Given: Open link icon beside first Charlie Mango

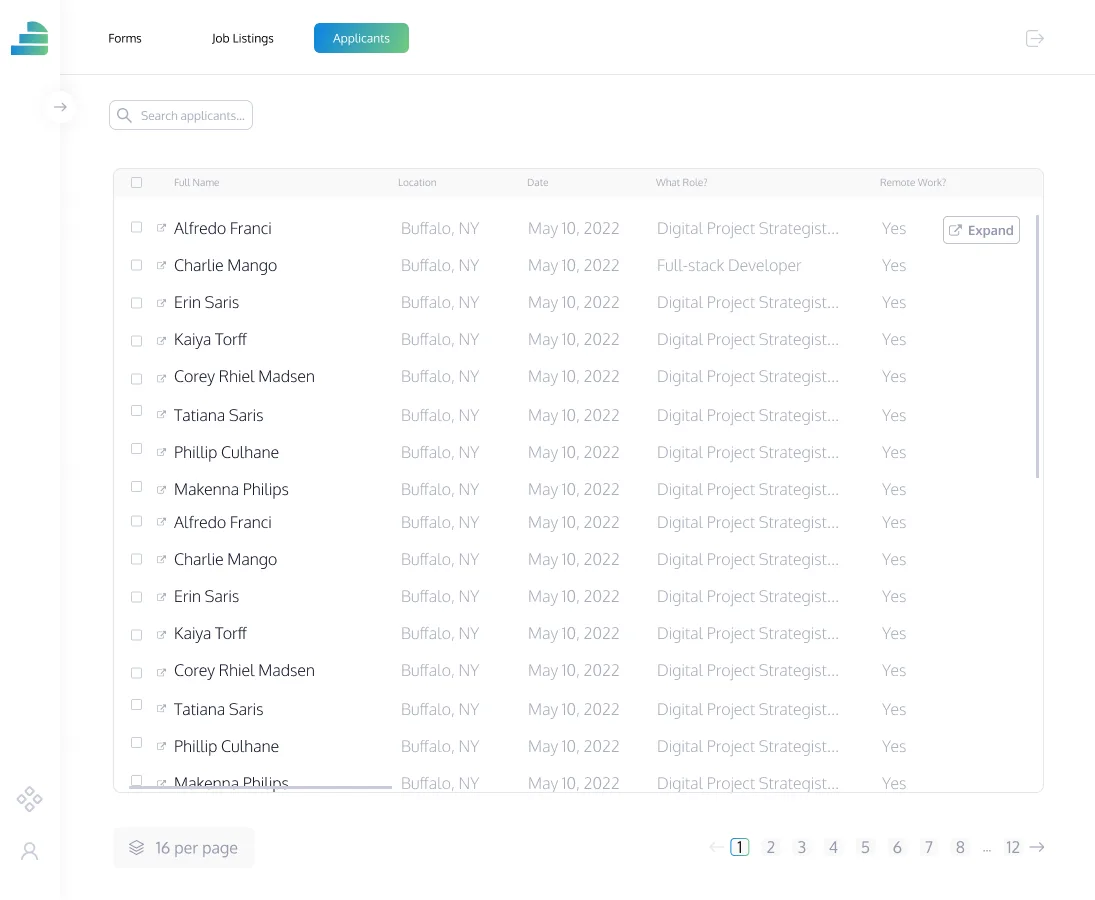Looking at the screenshot, I should (x=161, y=265).
